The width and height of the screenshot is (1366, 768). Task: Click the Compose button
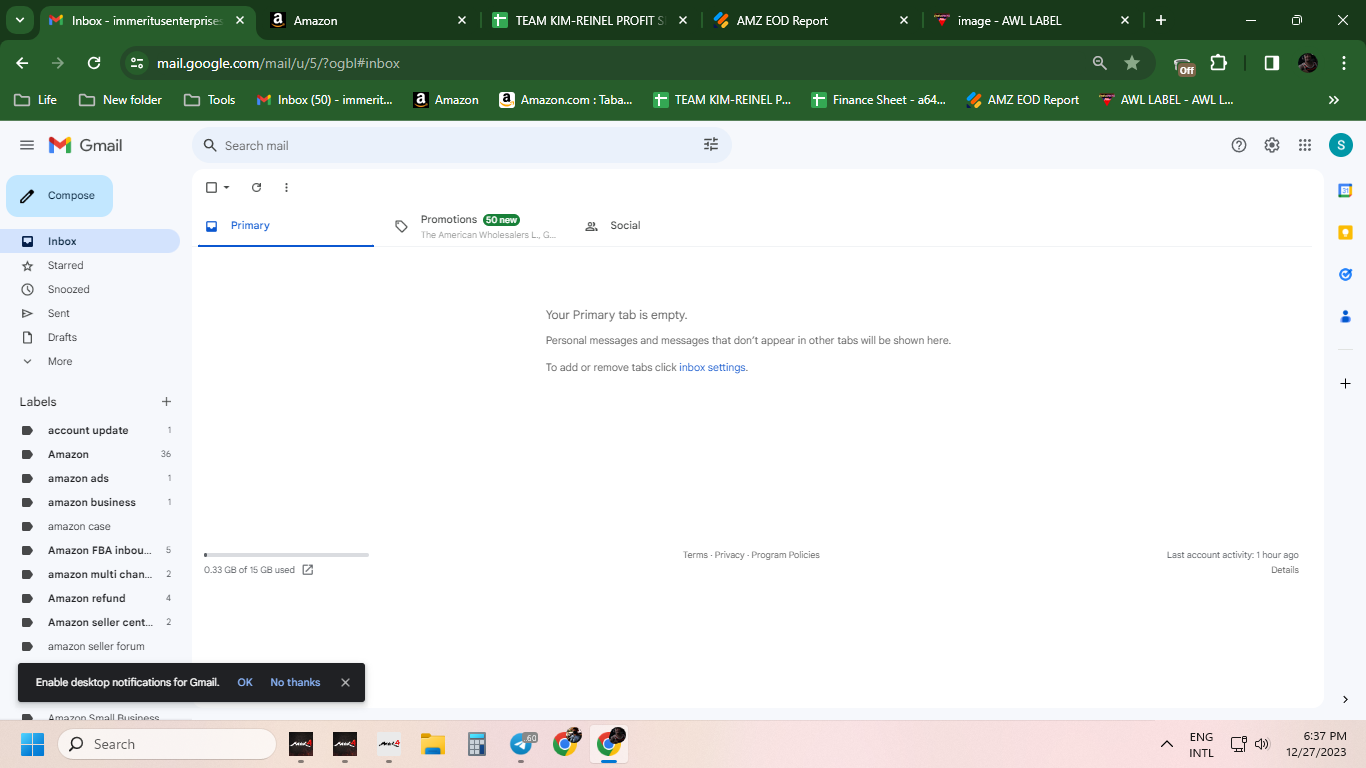click(x=59, y=196)
